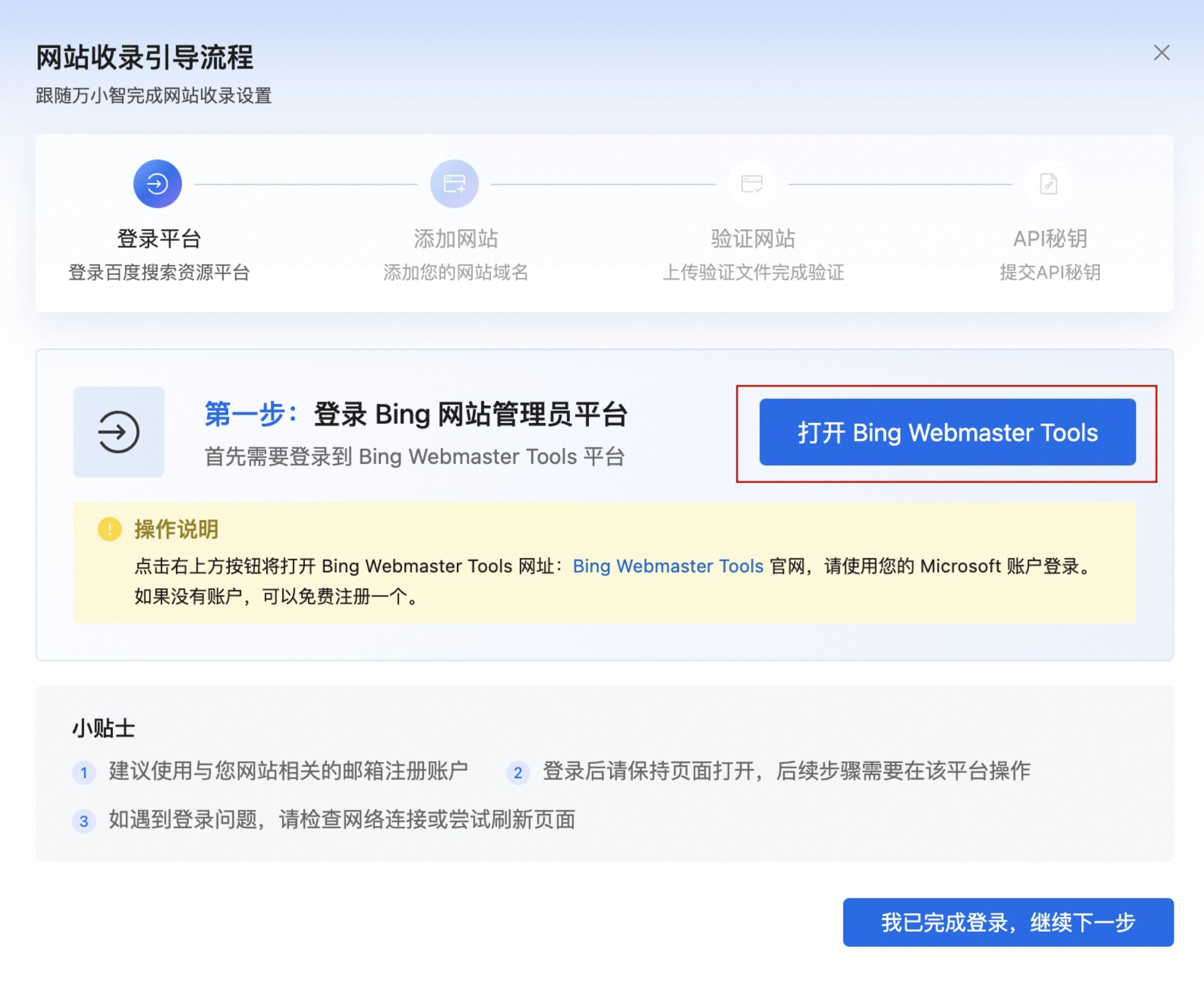
Task: Open Bing Webmaster Tools button
Action: point(947,433)
